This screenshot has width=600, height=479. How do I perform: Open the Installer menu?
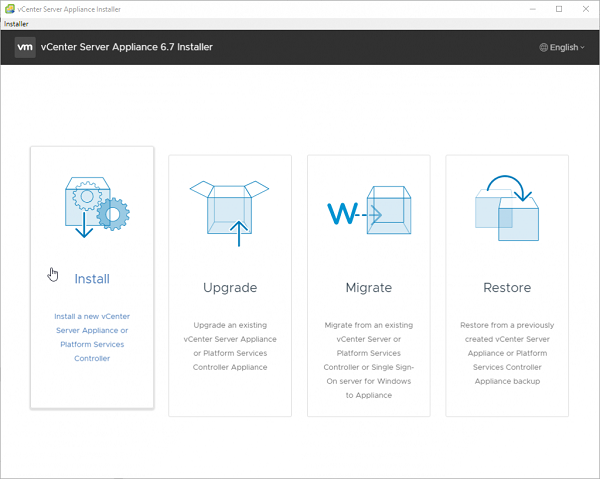pos(16,24)
